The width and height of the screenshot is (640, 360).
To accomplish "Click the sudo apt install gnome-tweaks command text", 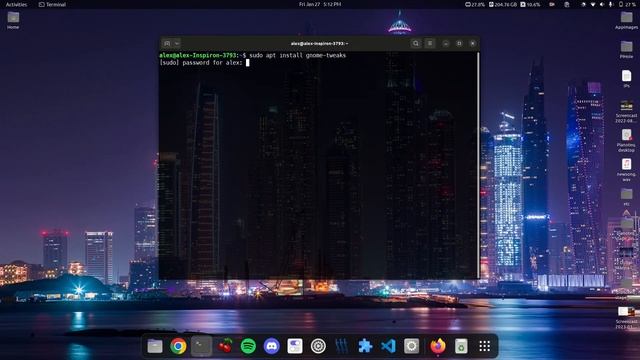I will (x=298, y=55).
